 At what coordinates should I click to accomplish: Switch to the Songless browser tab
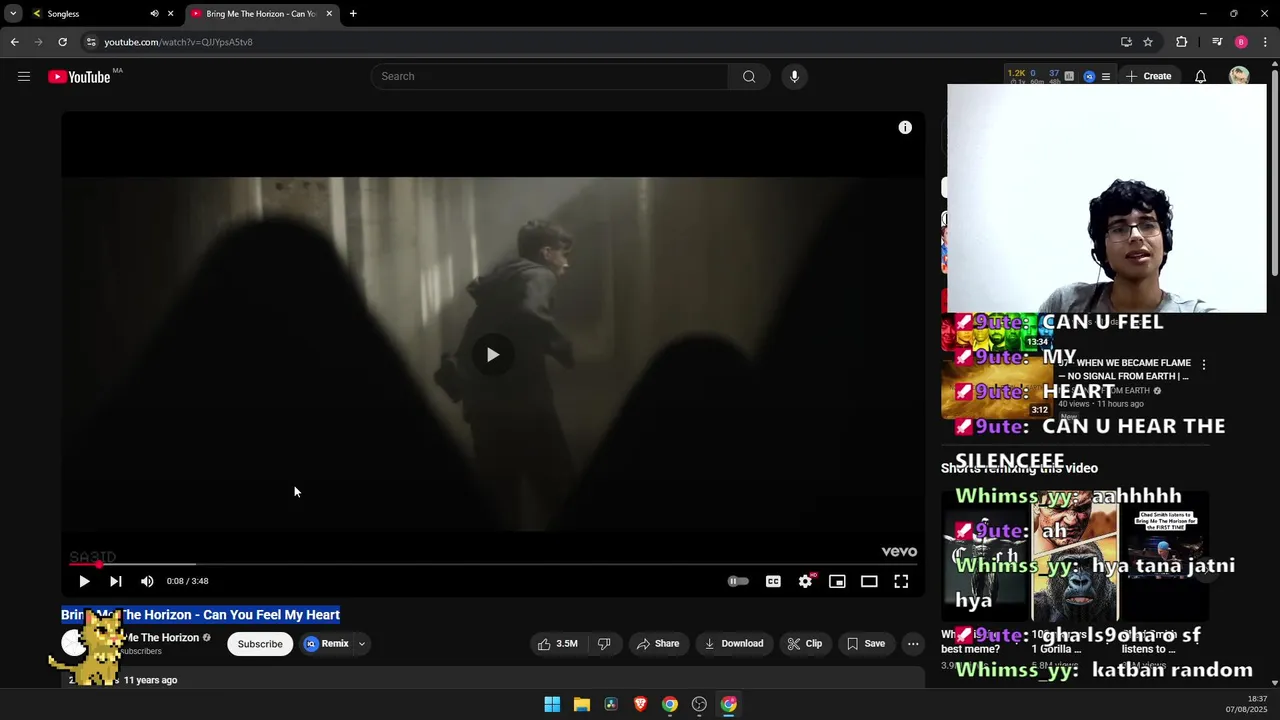tap(100, 14)
